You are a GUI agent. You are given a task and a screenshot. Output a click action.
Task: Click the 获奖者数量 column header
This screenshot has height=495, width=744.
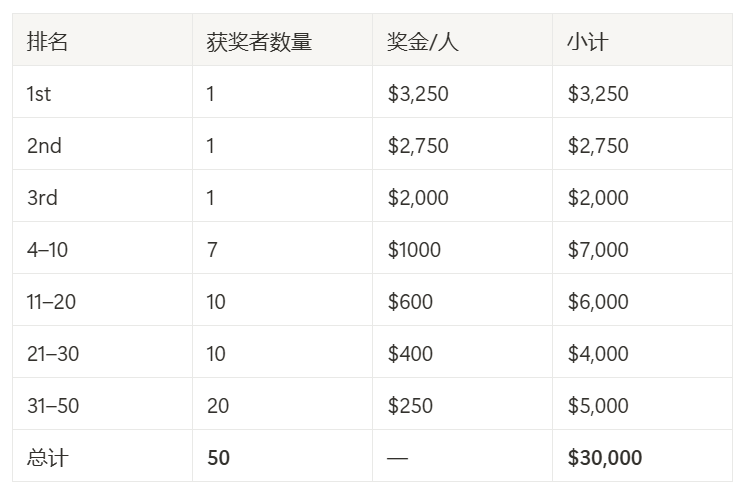259,42
